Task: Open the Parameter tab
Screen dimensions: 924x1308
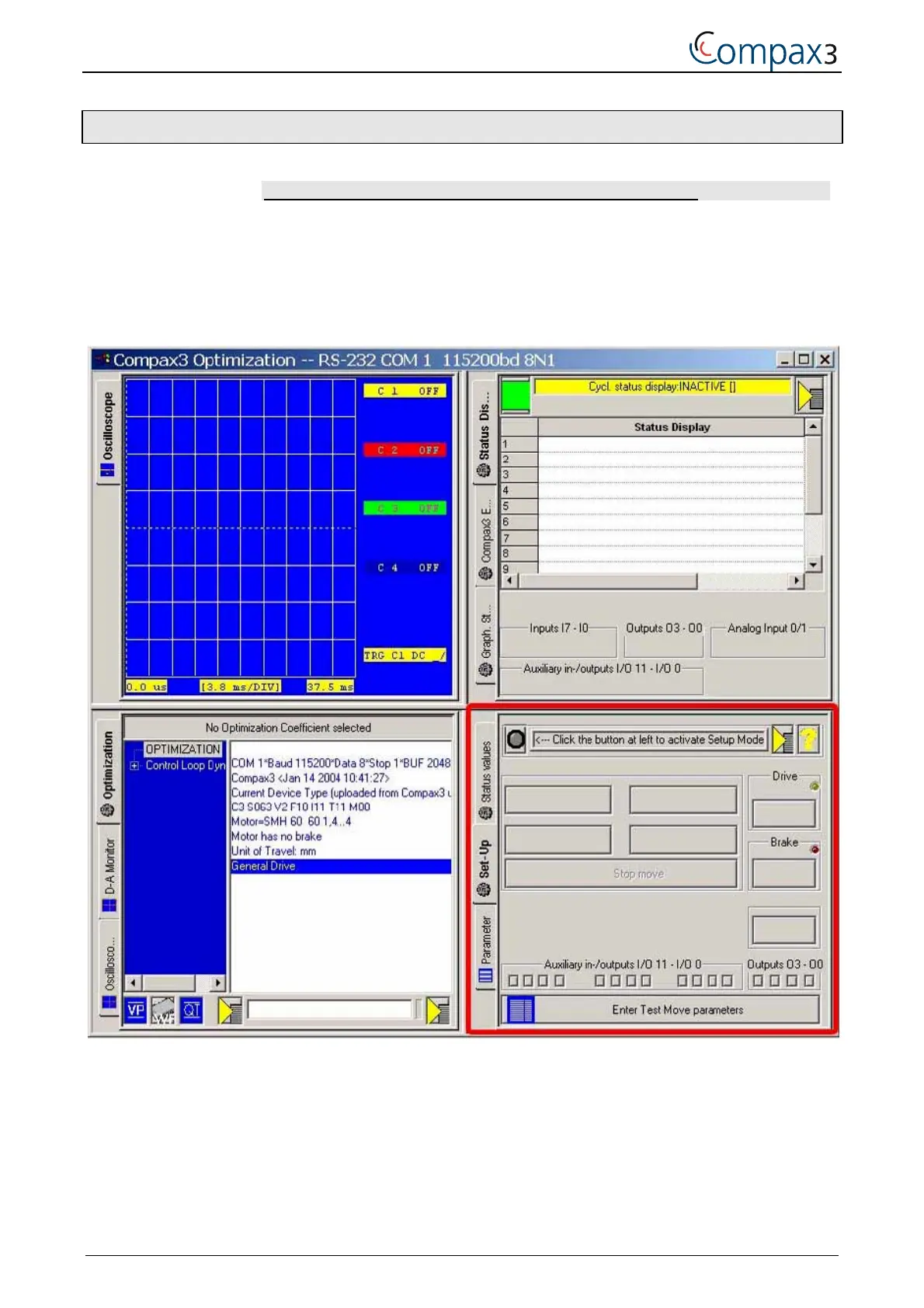Action: [x=485, y=948]
